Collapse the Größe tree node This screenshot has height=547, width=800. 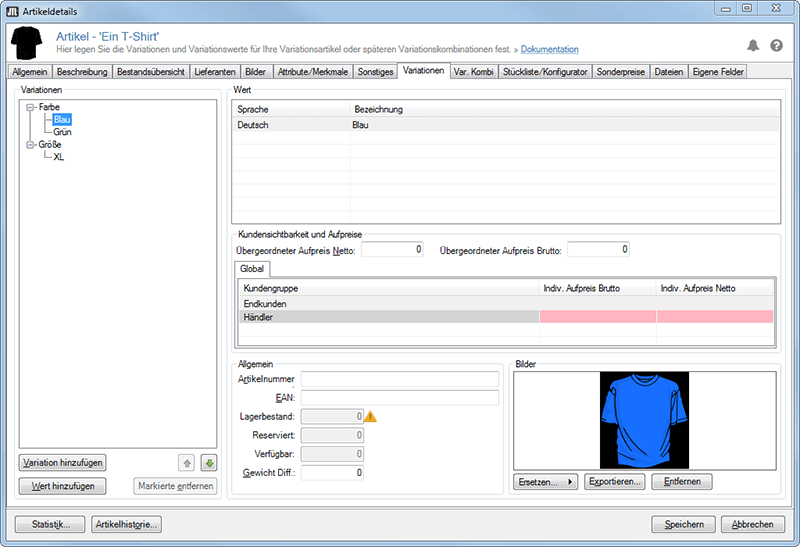coord(30,145)
